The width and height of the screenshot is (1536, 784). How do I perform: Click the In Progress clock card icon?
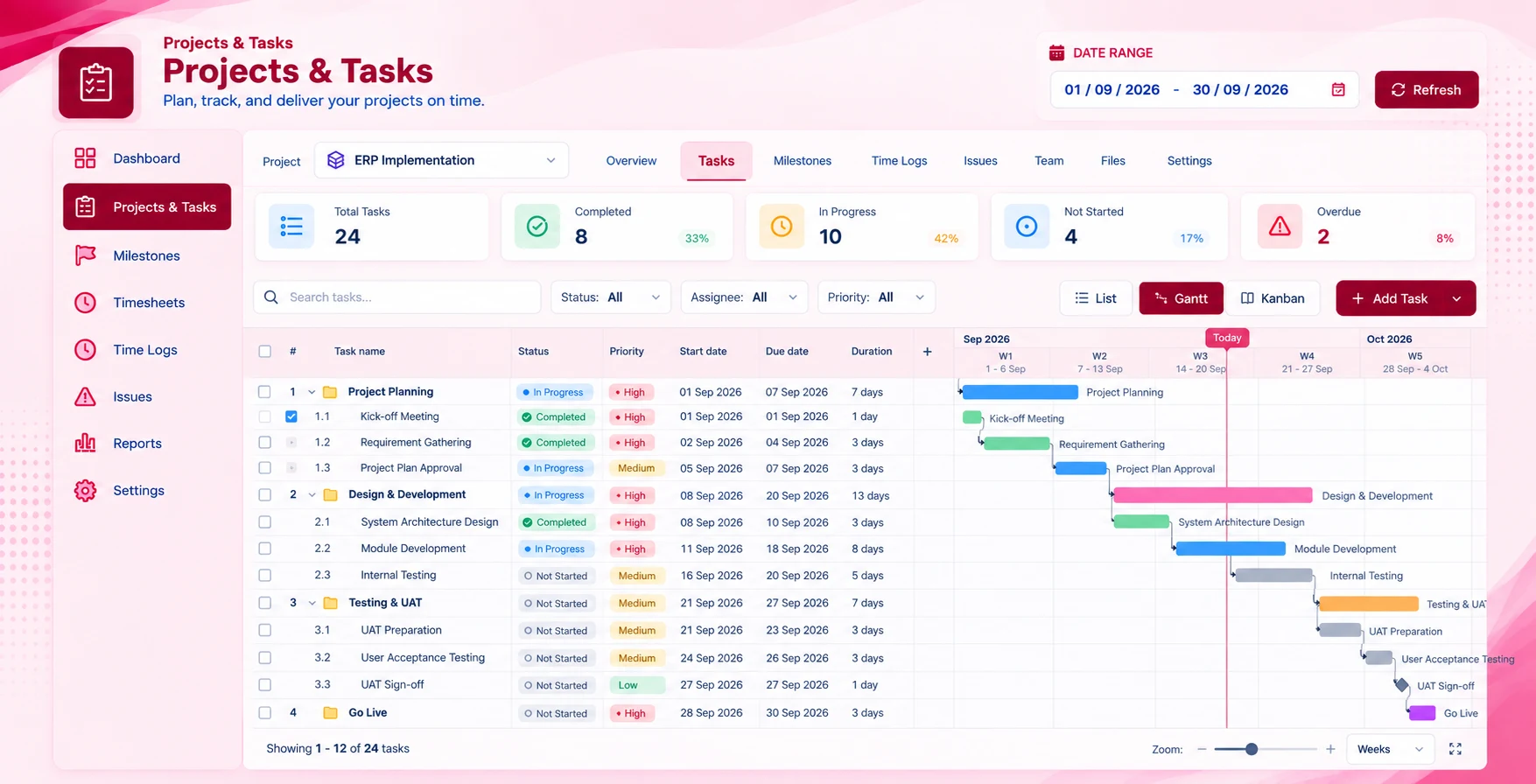coord(782,226)
